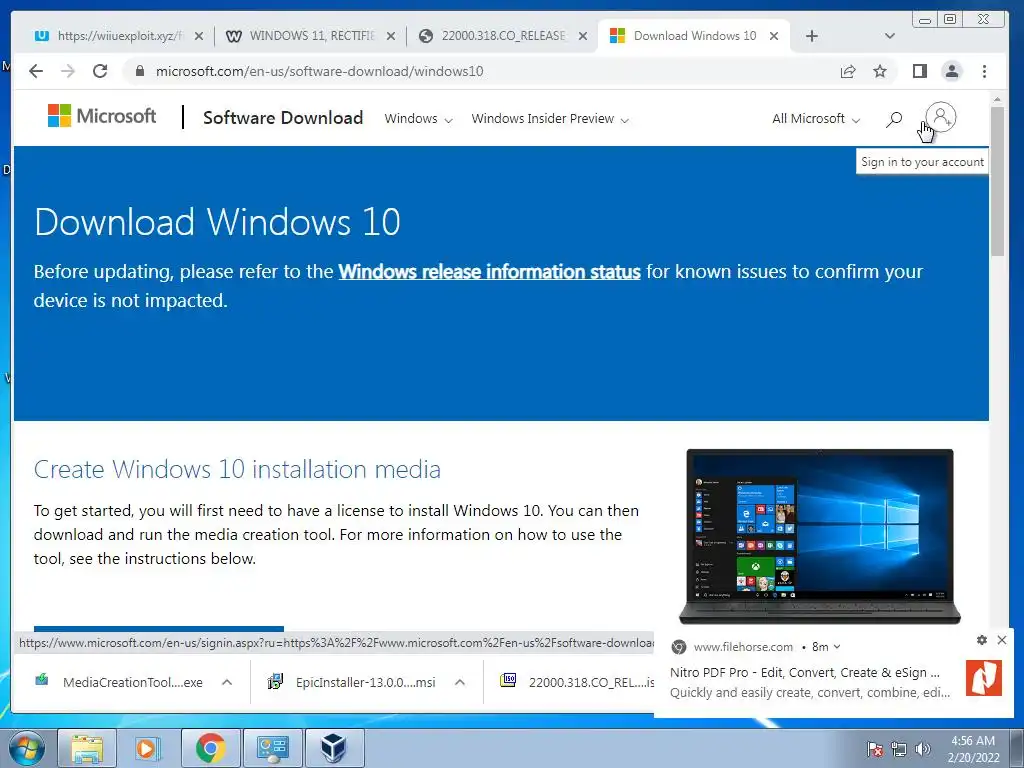1024x768 pixels.
Task: Open notification settings gear icon
Action: (982, 640)
